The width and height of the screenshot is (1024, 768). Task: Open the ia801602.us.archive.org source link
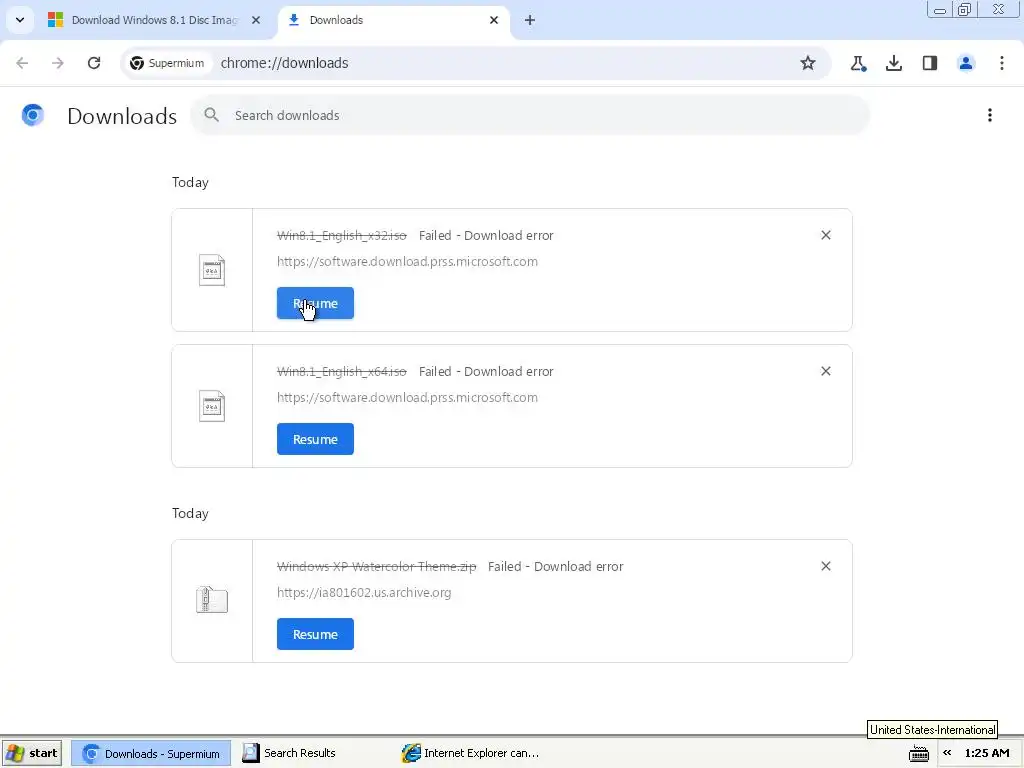pyautogui.click(x=364, y=592)
